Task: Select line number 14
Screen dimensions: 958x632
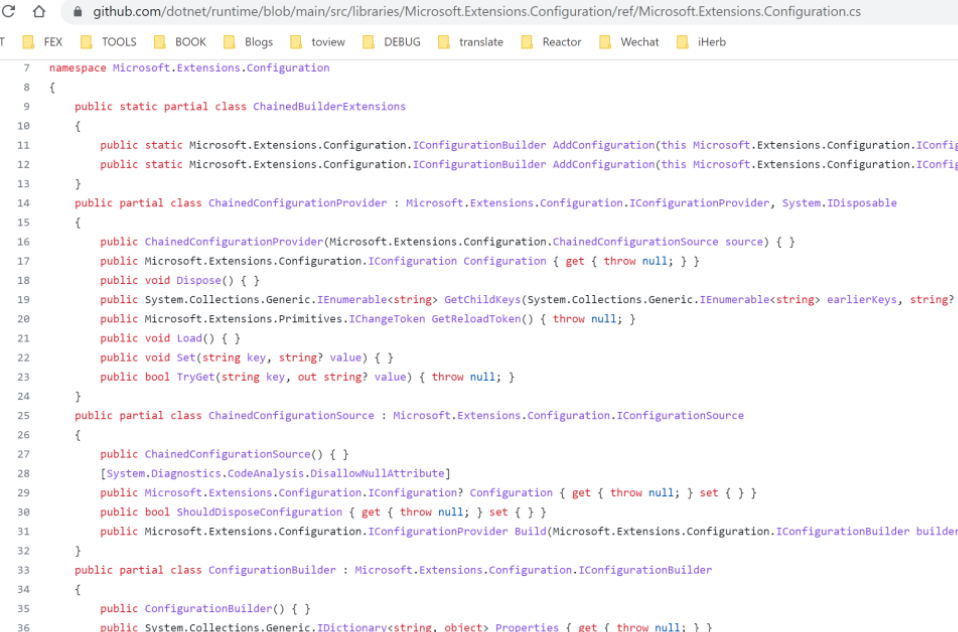Action: click(23, 203)
